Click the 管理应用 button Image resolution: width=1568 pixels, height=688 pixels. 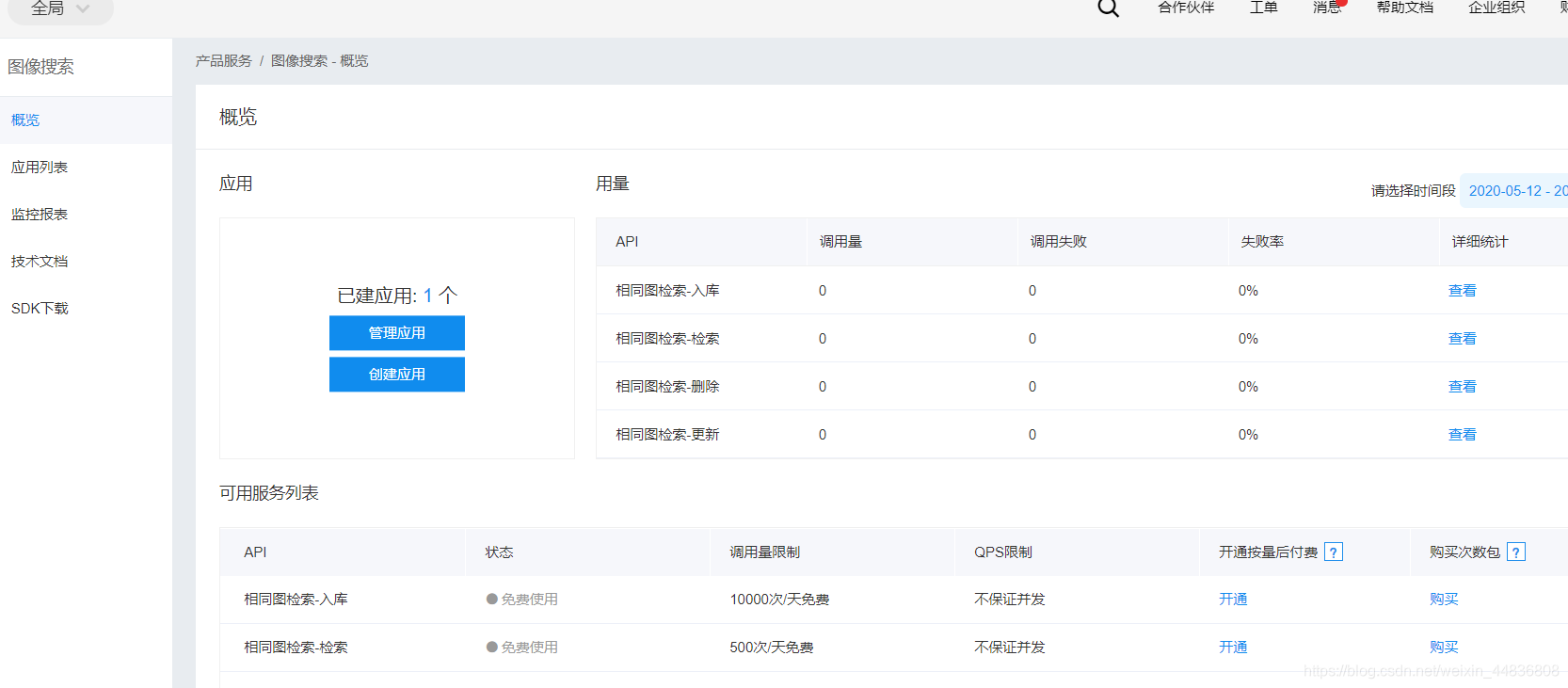[397, 333]
